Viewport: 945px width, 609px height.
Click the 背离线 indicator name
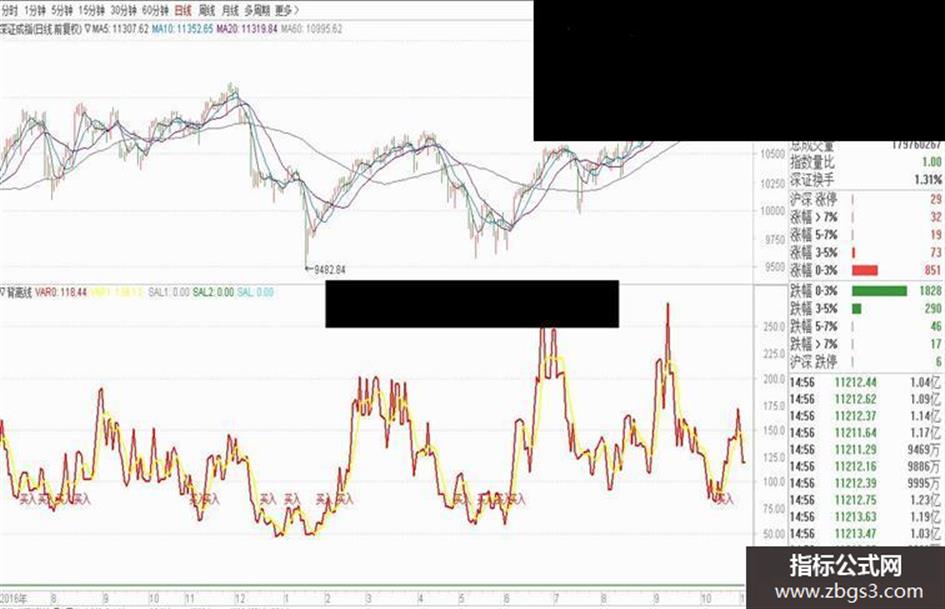19,292
